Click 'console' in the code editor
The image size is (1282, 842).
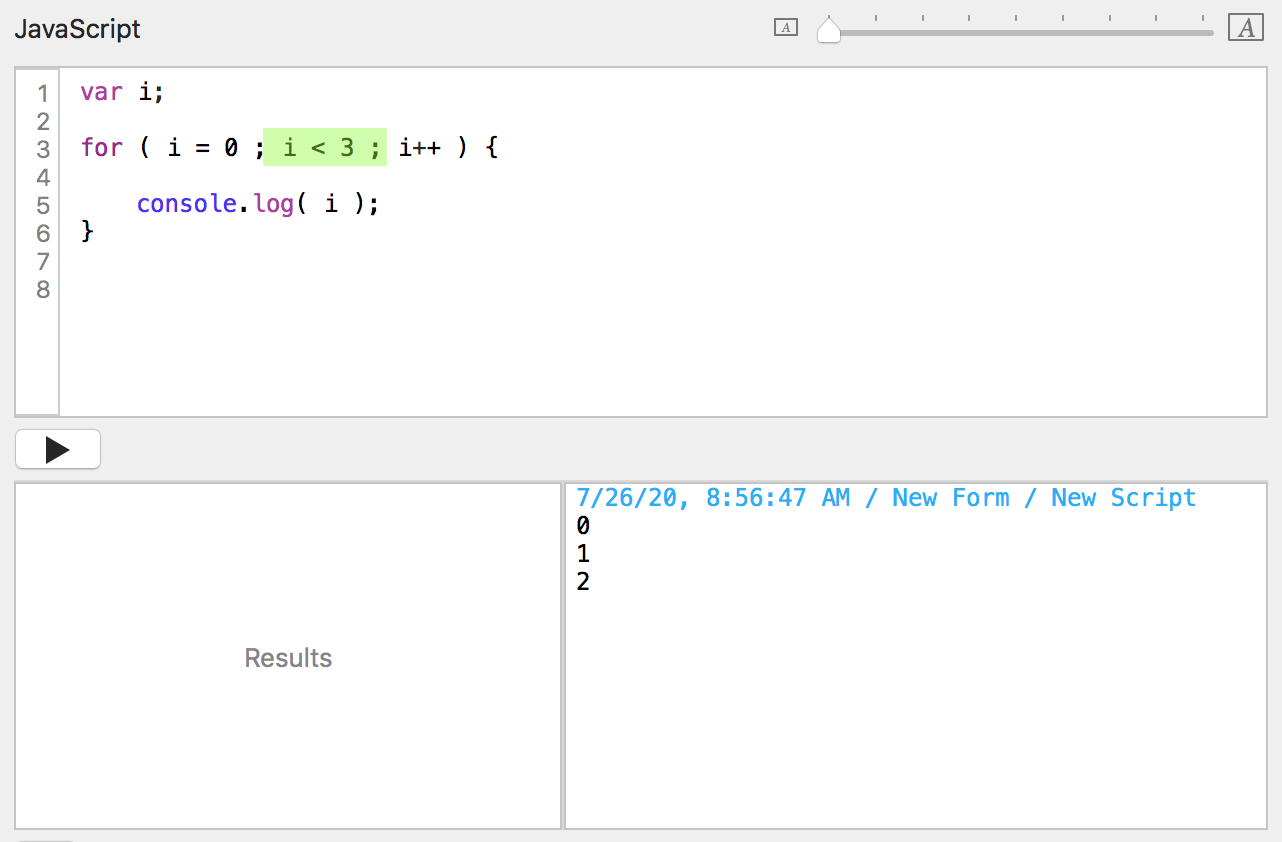click(x=186, y=204)
